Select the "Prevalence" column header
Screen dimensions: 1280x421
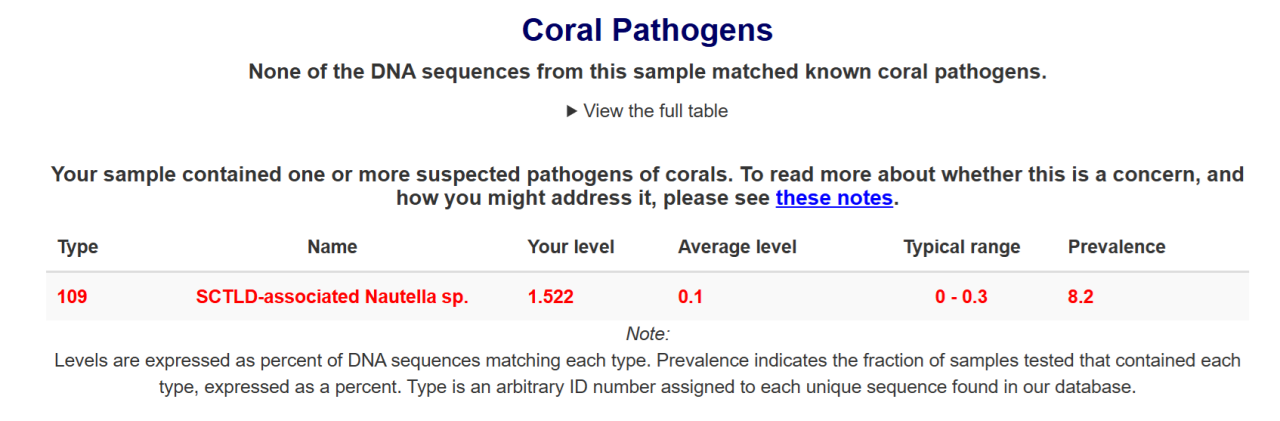tap(1116, 247)
